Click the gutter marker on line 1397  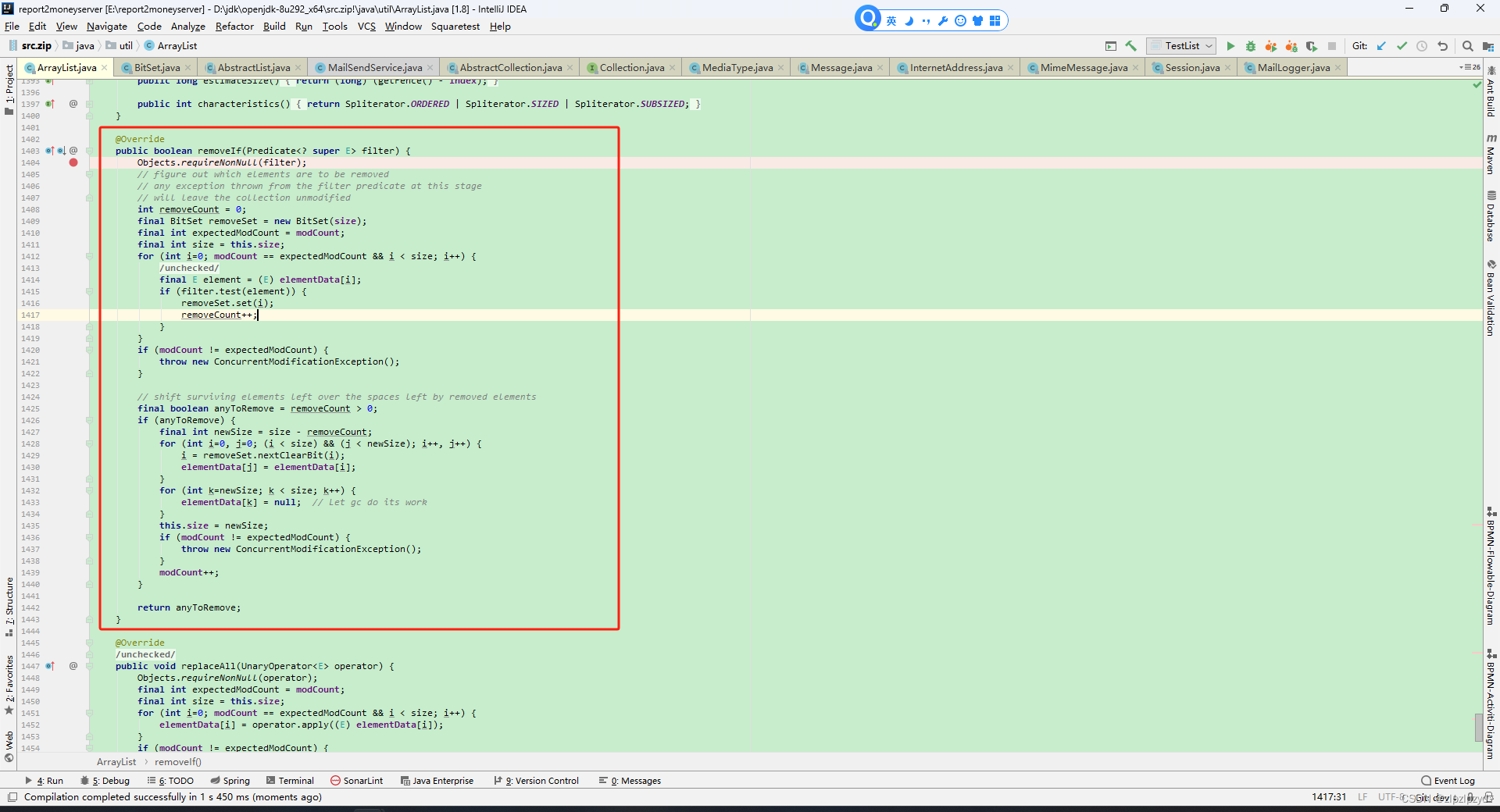pos(50,104)
